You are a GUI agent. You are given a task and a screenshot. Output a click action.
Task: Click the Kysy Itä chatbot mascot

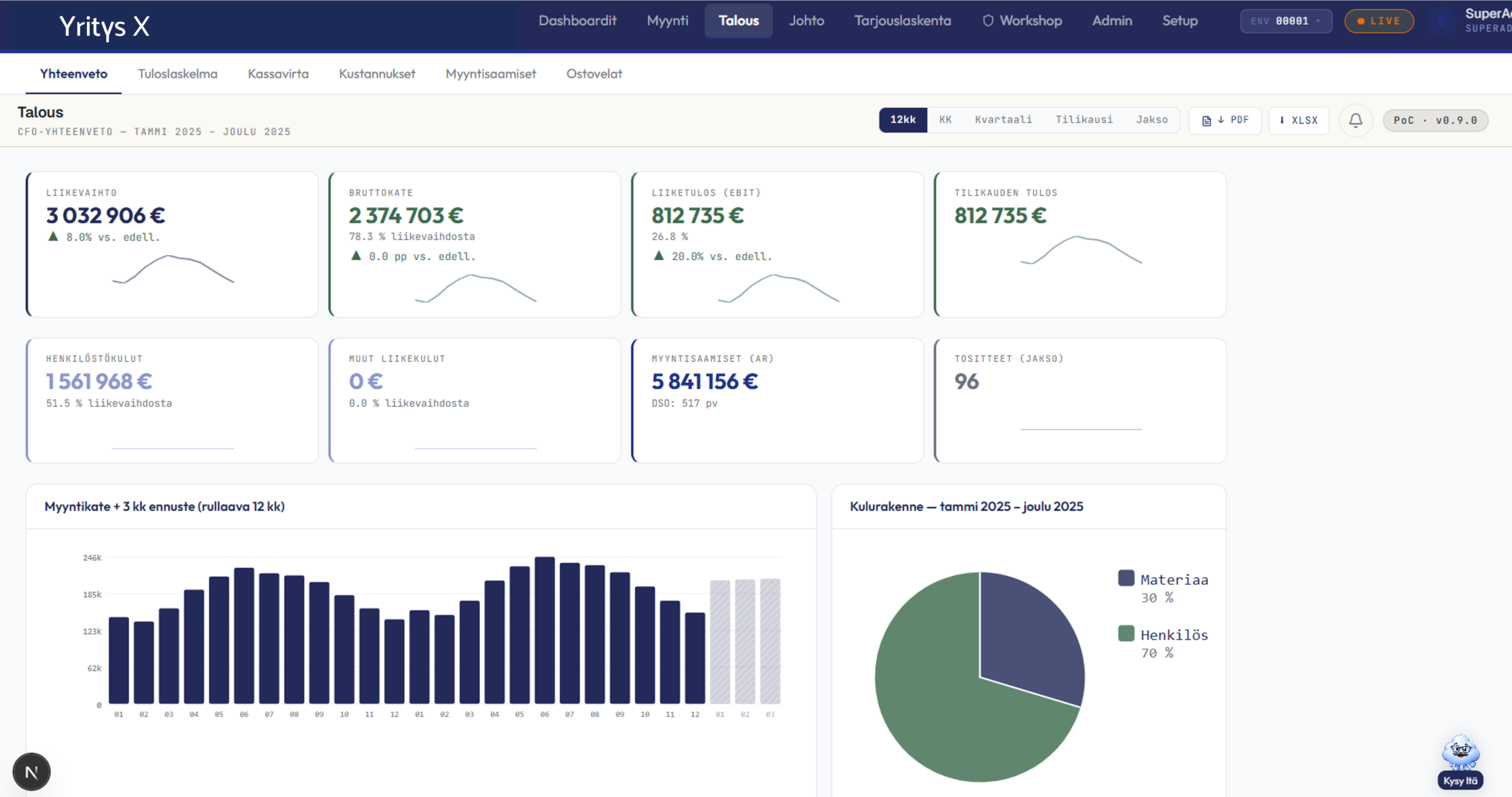1461,761
